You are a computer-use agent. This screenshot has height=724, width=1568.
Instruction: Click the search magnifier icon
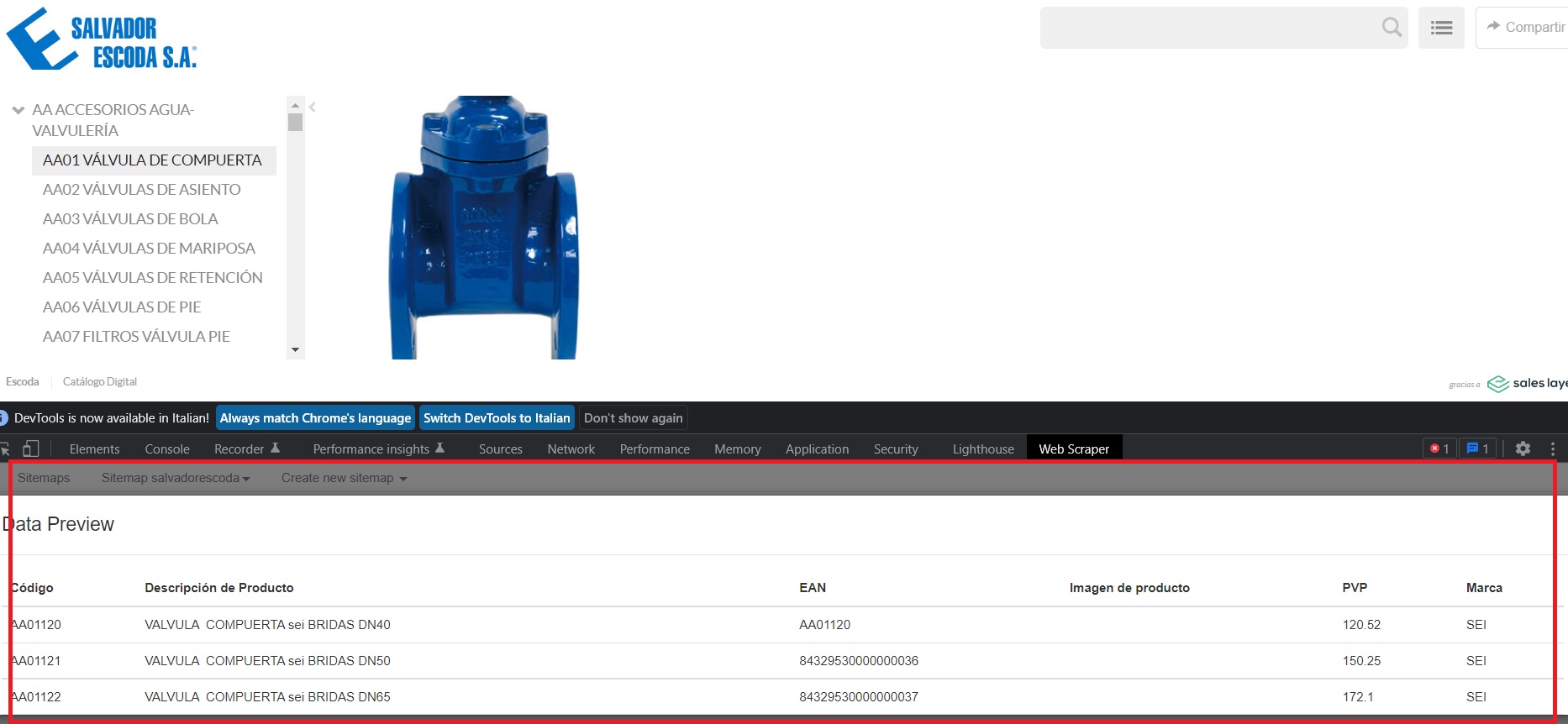tap(1392, 28)
